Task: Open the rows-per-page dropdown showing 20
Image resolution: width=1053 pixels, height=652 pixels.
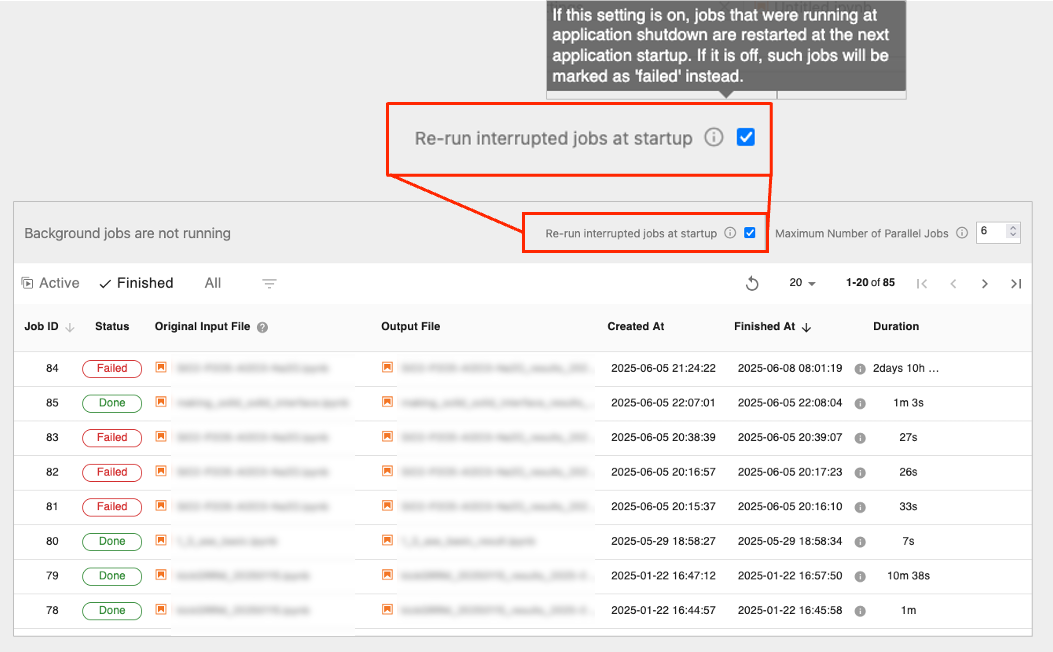Action: 802,284
